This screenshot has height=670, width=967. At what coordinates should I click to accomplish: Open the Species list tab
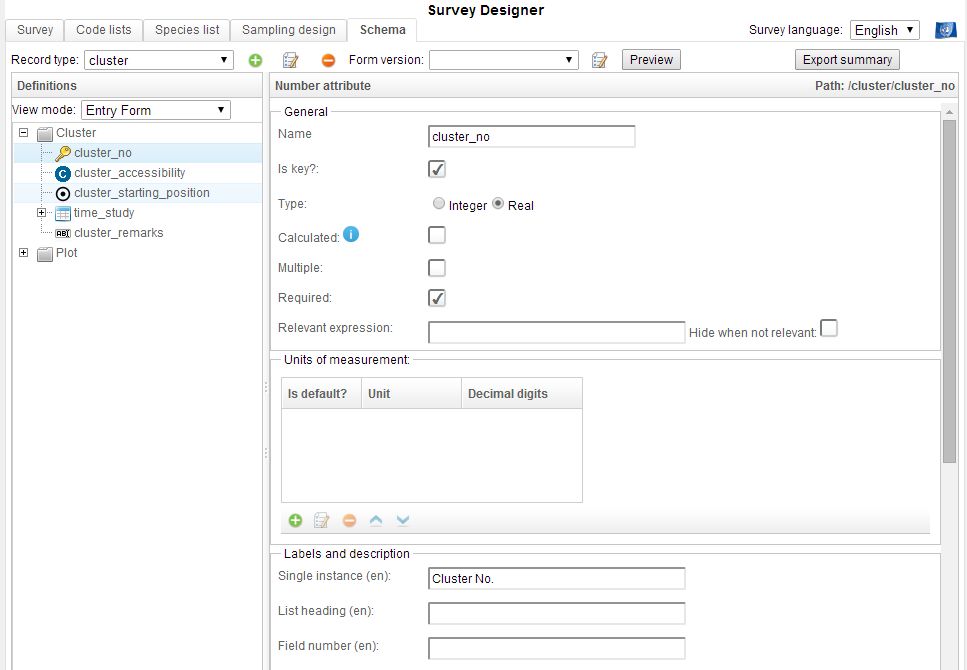(x=187, y=30)
